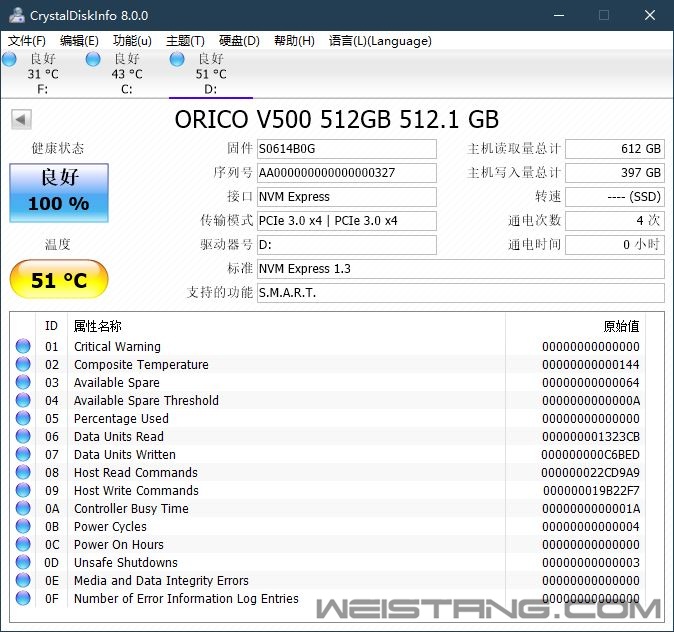Click the standard field NVM Express 1.3

click(461, 269)
